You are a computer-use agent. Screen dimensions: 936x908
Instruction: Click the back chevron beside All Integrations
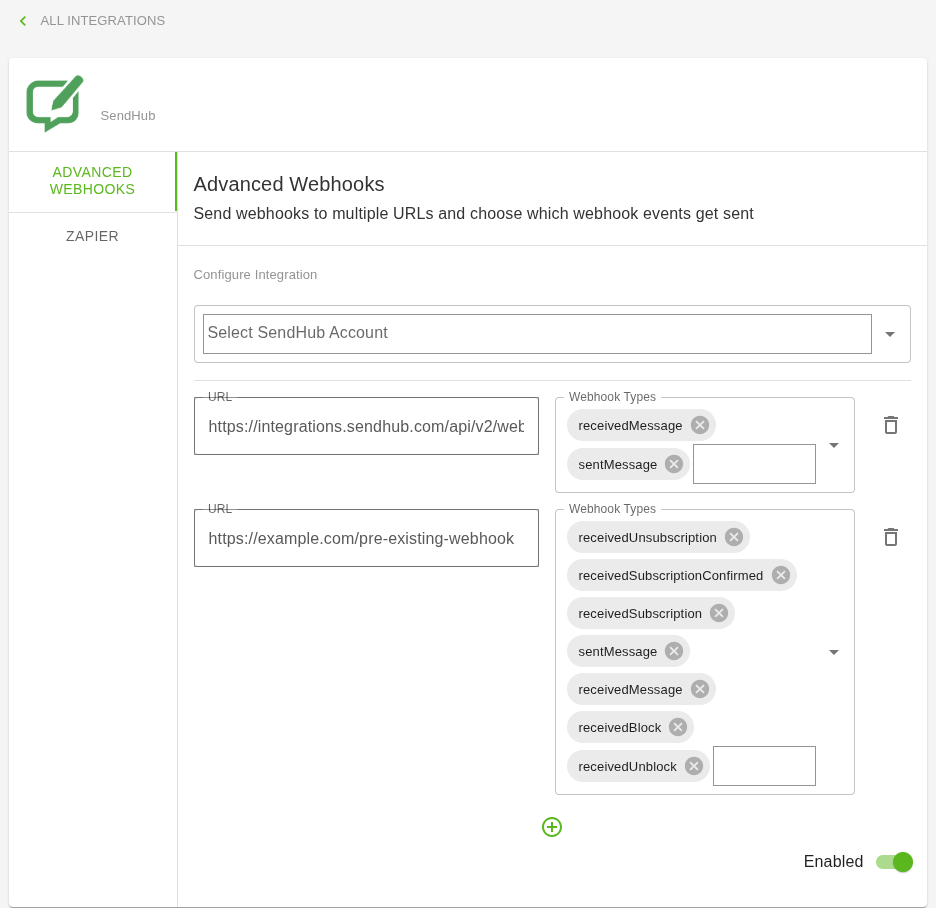pyautogui.click(x=23, y=21)
